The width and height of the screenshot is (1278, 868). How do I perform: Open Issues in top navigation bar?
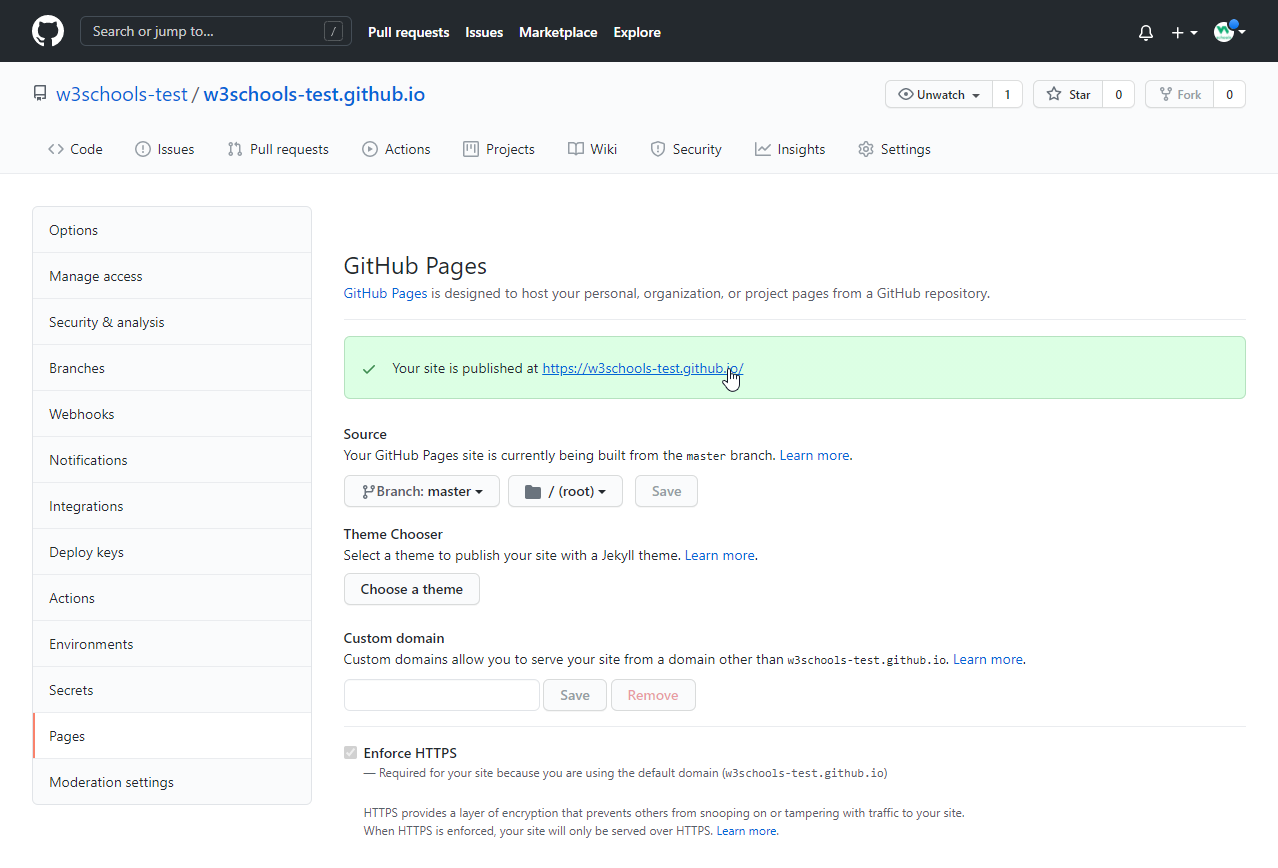tap(484, 32)
